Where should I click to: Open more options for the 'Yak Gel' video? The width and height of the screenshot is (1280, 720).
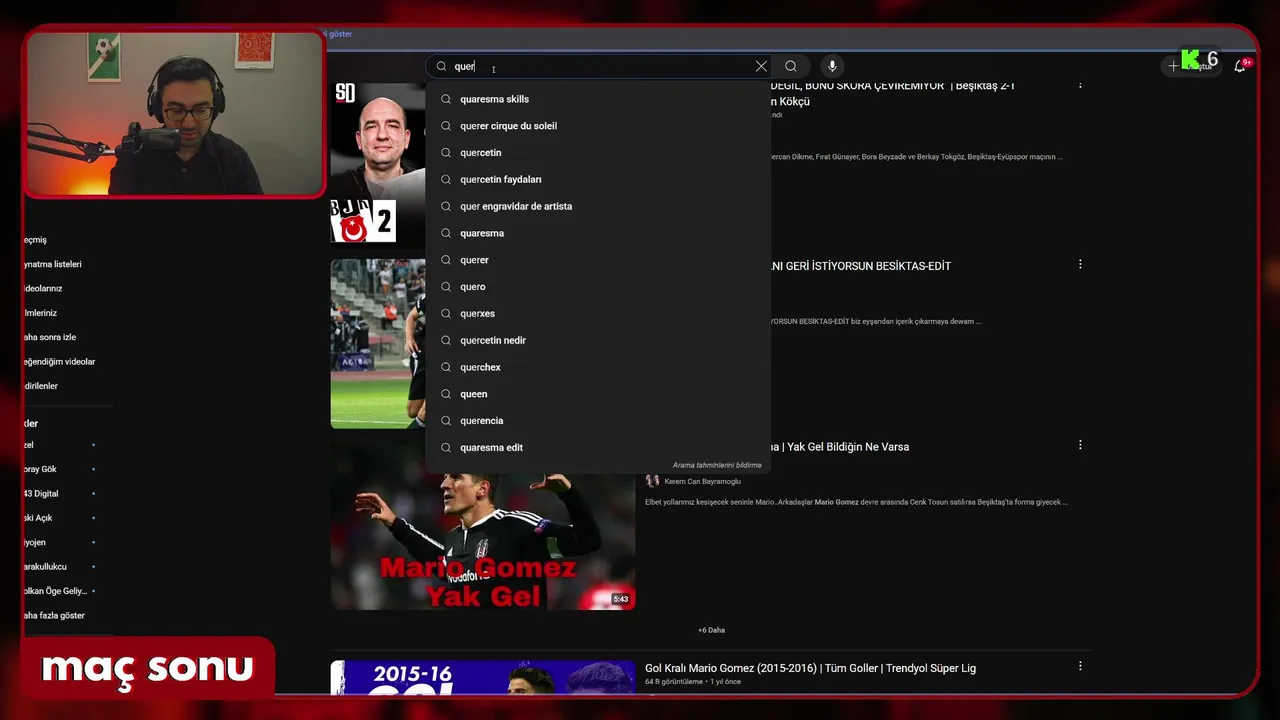click(x=1080, y=445)
